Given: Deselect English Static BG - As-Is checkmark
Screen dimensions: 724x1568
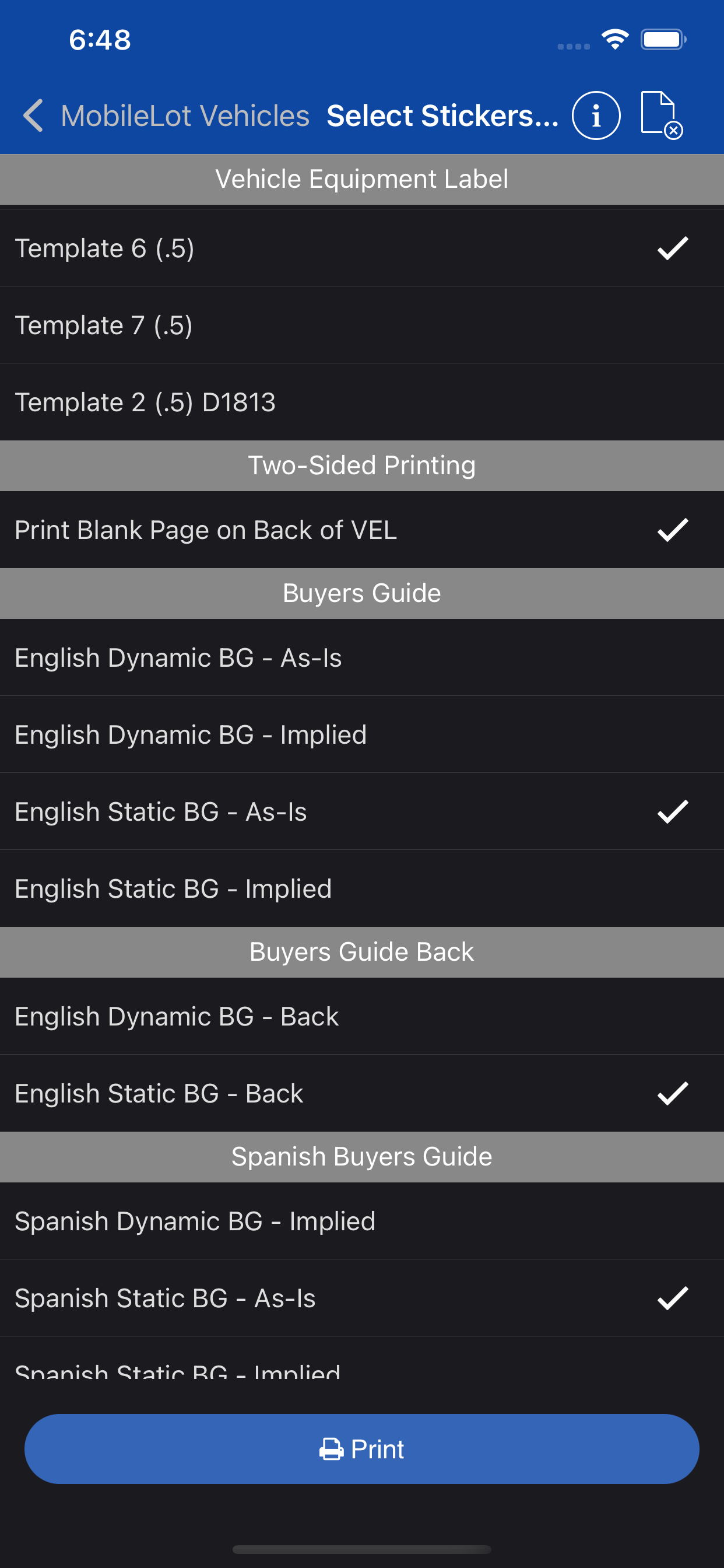Looking at the screenshot, I should tap(672, 812).
